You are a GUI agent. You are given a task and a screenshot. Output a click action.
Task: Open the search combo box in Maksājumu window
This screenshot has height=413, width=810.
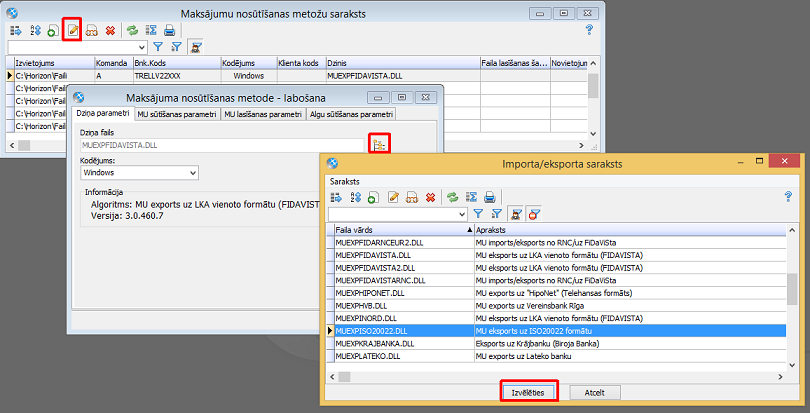tap(141, 46)
